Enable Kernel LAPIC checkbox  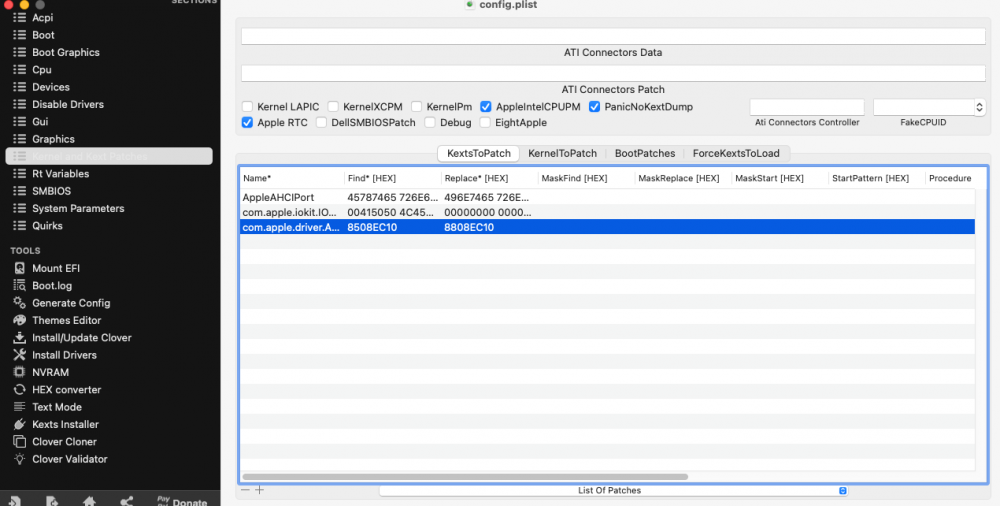click(247, 107)
